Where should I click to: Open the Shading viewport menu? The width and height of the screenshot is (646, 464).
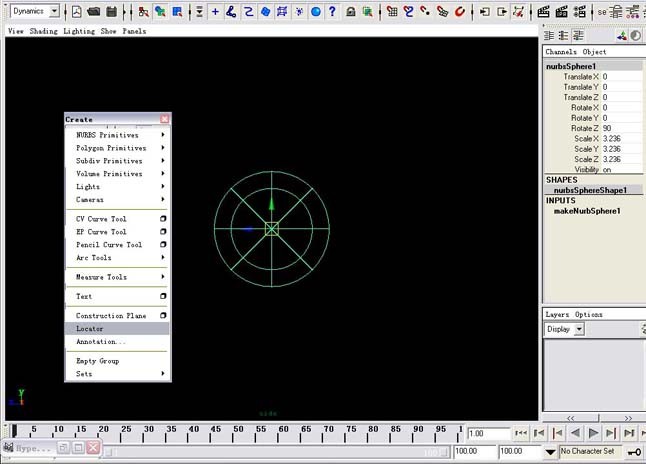coord(44,31)
